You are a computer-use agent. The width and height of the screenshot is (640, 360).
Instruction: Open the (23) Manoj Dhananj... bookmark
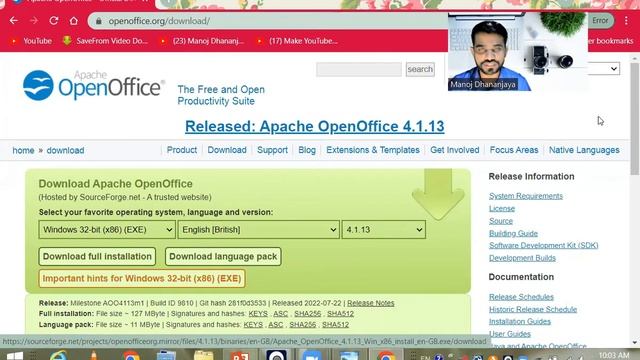(x=202, y=41)
